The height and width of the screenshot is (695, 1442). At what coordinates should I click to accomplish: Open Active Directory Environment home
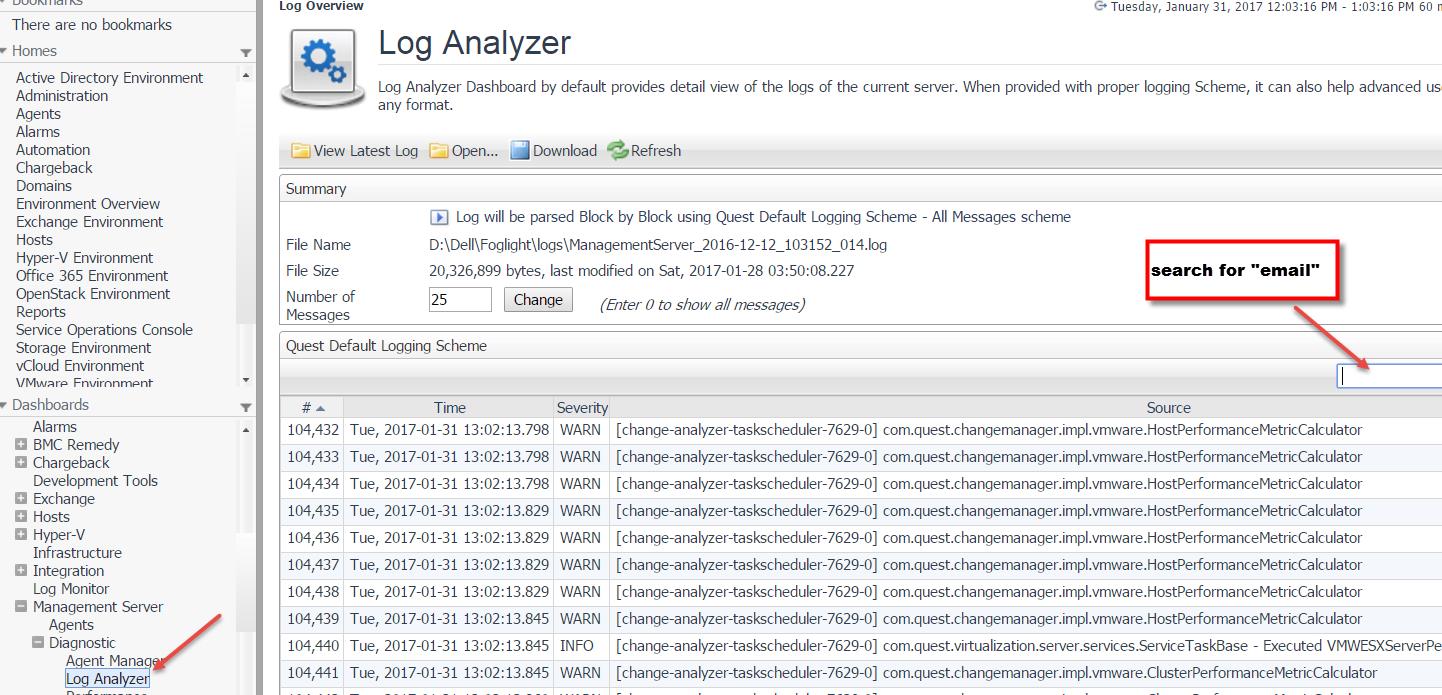coord(109,78)
